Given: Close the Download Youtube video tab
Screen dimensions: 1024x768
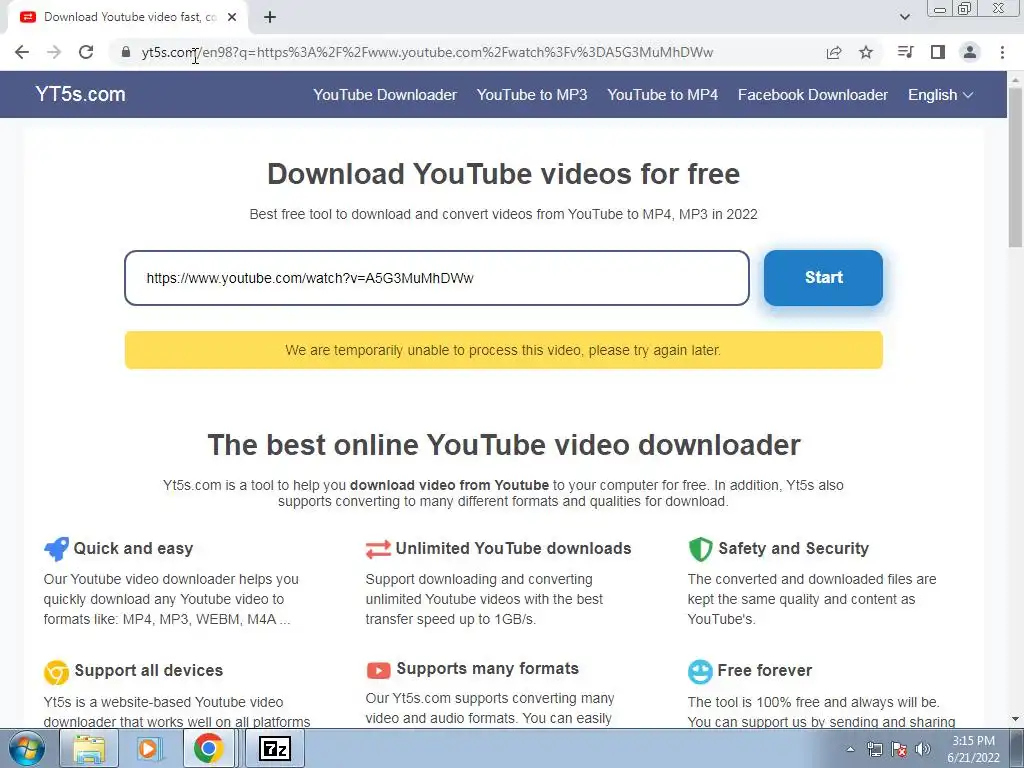Looking at the screenshot, I should [x=232, y=17].
